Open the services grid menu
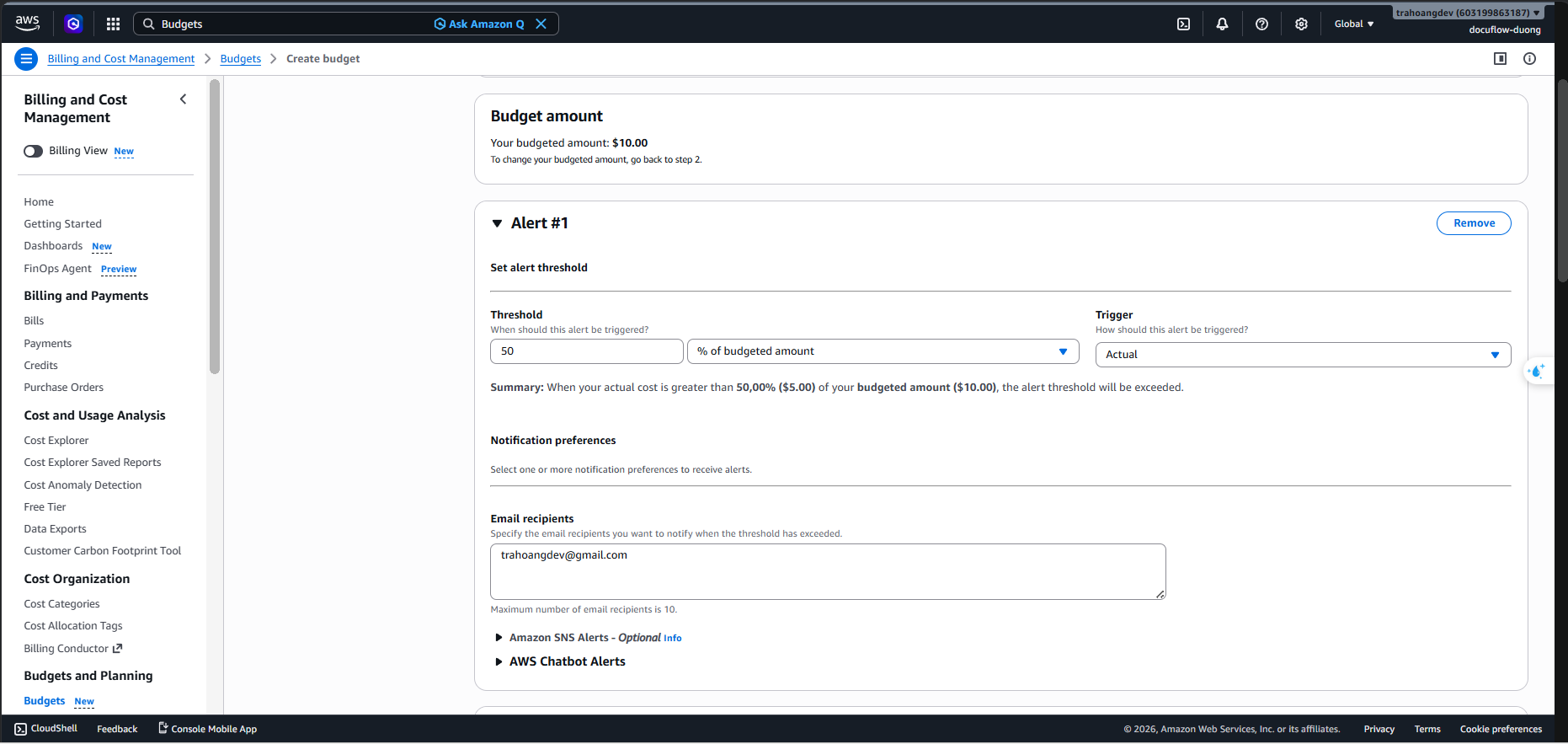The image size is (1568, 744). (x=113, y=24)
